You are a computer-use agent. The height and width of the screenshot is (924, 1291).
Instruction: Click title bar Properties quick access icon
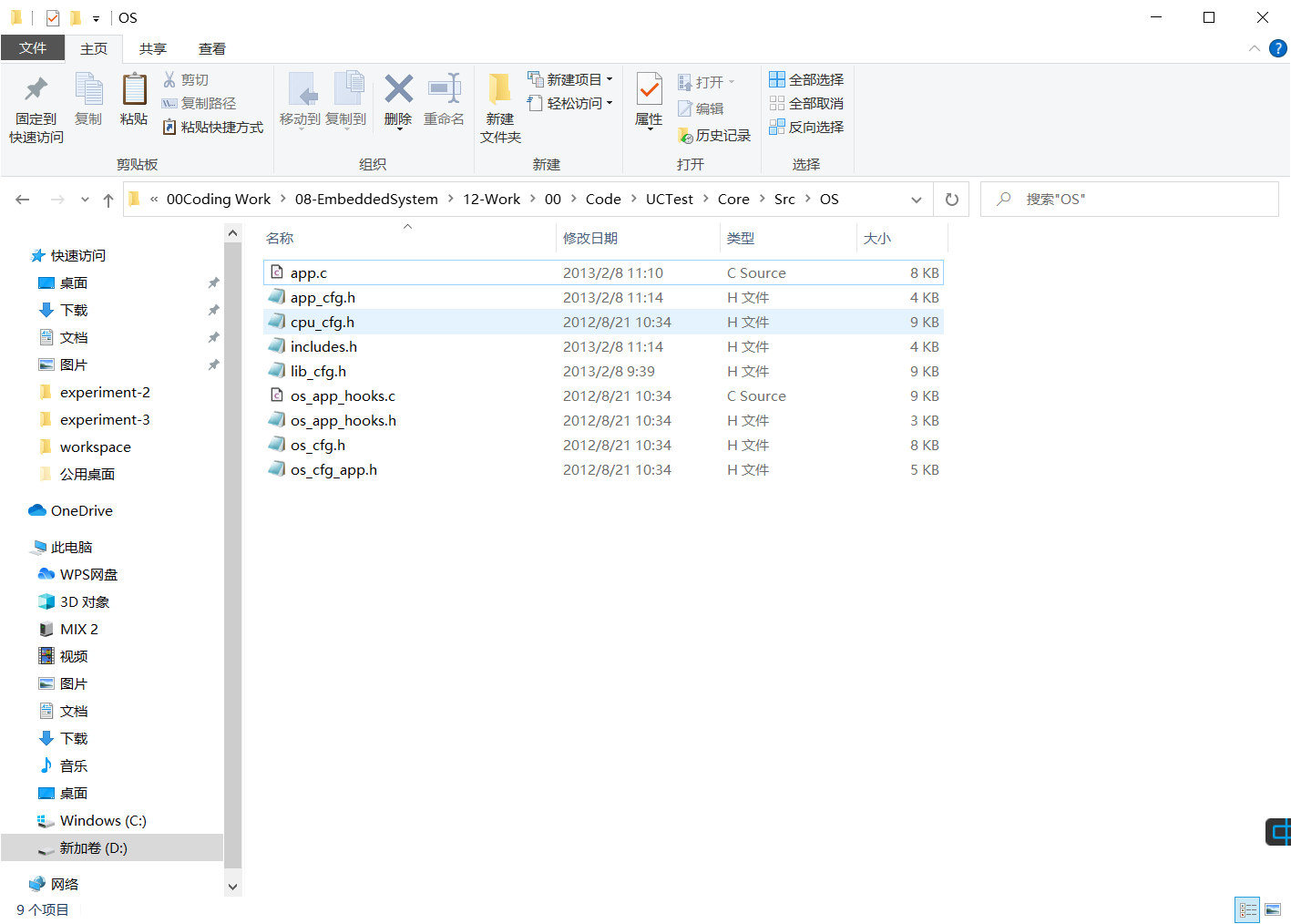click(x=53, y=18)
